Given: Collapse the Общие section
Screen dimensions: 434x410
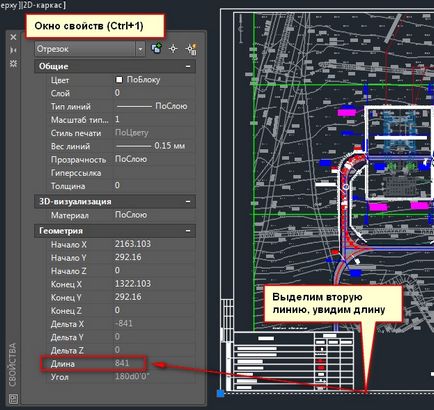Looking at the screenshot, I should pyautogui.click(x=188, y=66).
